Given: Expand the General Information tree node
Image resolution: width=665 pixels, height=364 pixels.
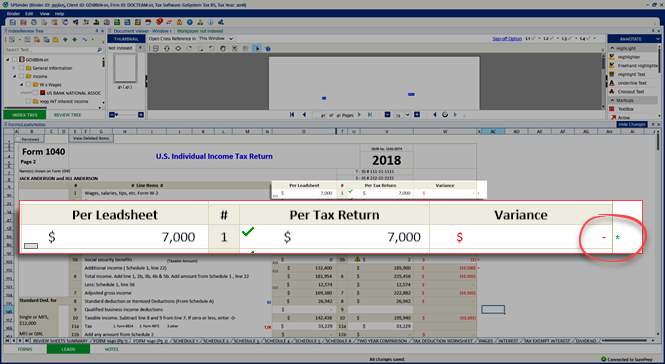Looking at the screenshot, I should (x=14, y=68).
